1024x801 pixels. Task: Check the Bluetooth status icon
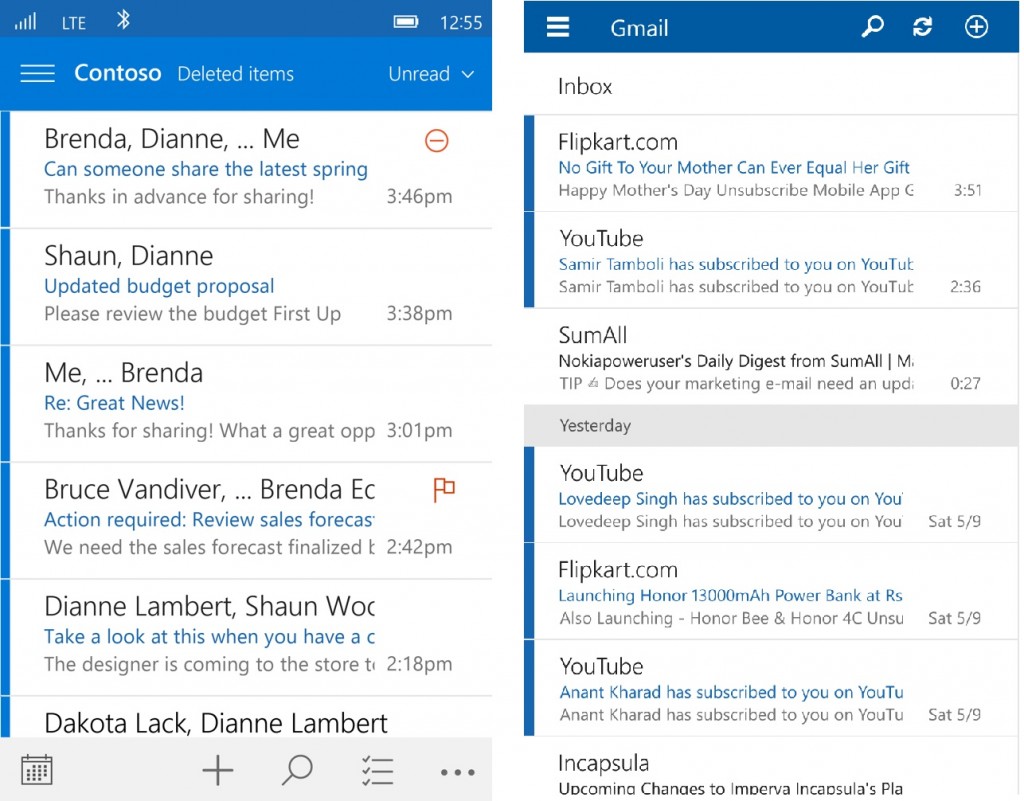123,20
